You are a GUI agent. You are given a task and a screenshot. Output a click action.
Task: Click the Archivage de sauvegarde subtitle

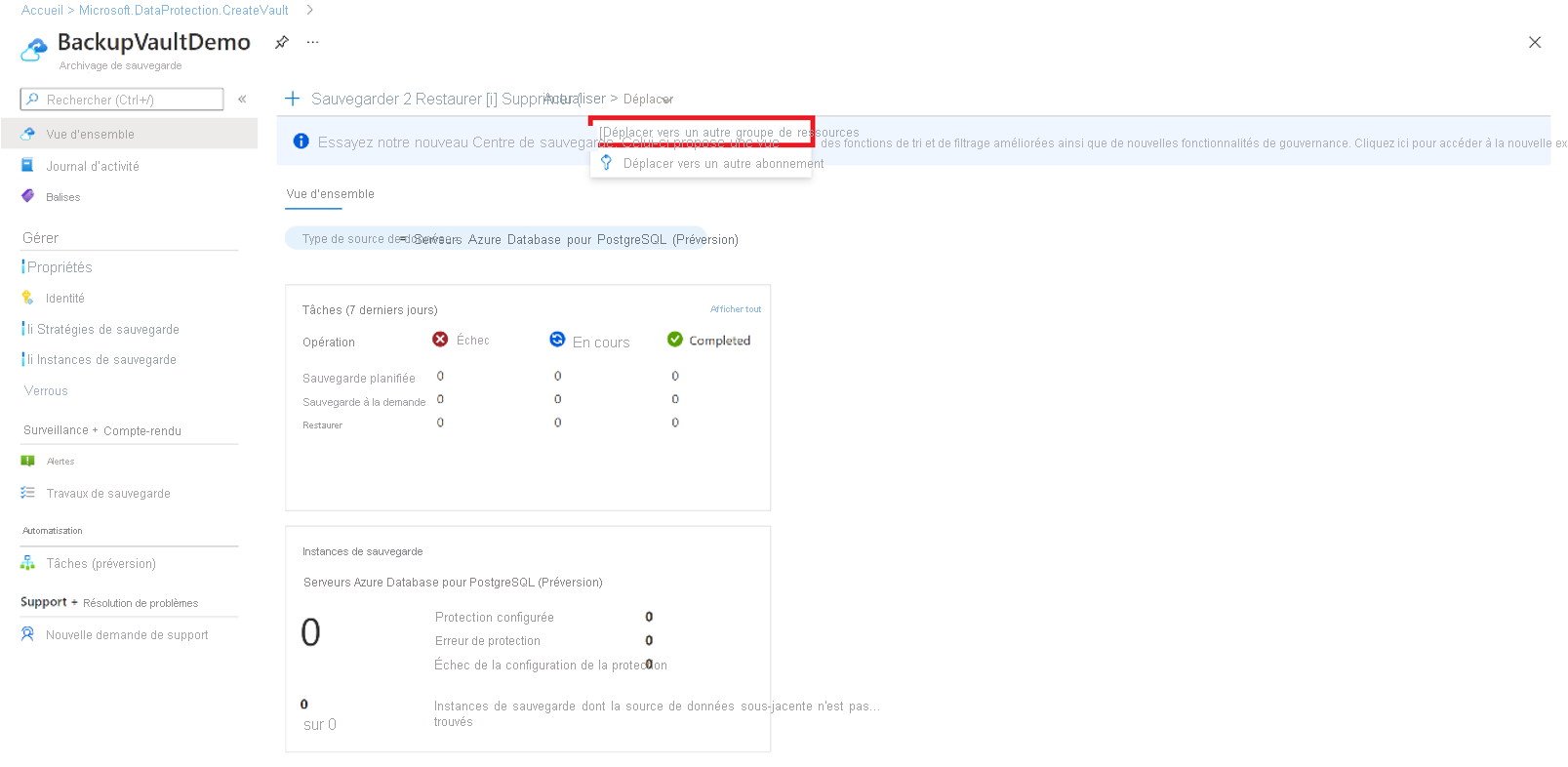(x=120, y=65)
